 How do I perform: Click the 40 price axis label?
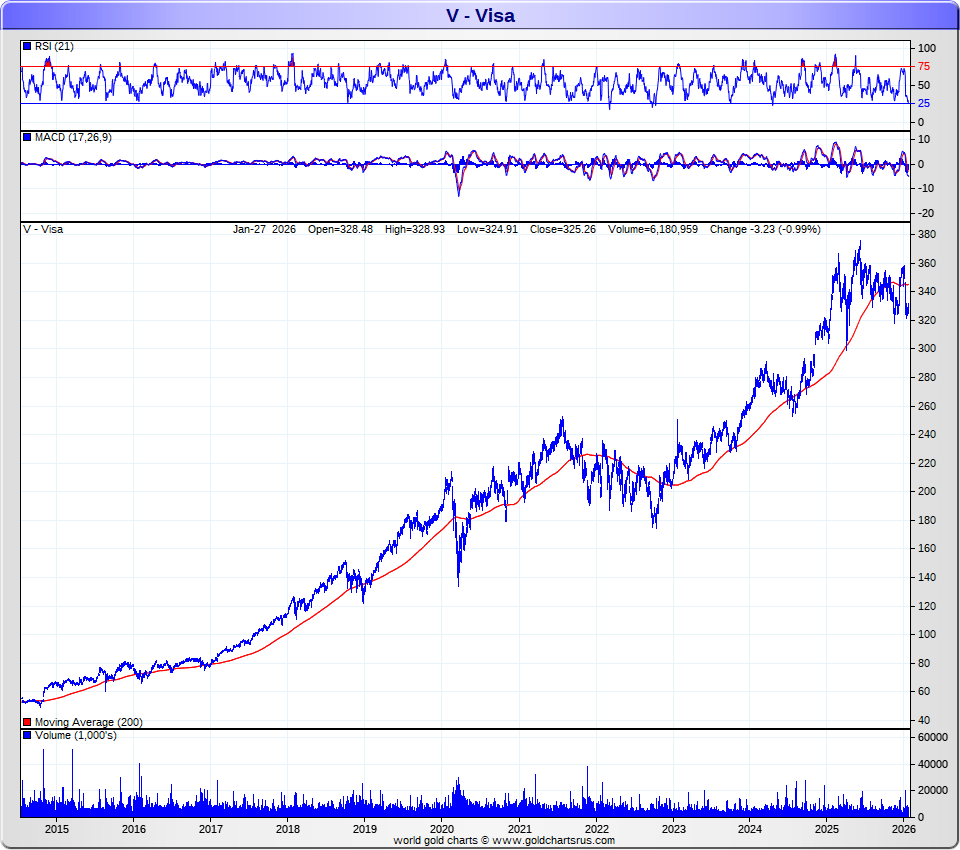[x=924, y=720]
